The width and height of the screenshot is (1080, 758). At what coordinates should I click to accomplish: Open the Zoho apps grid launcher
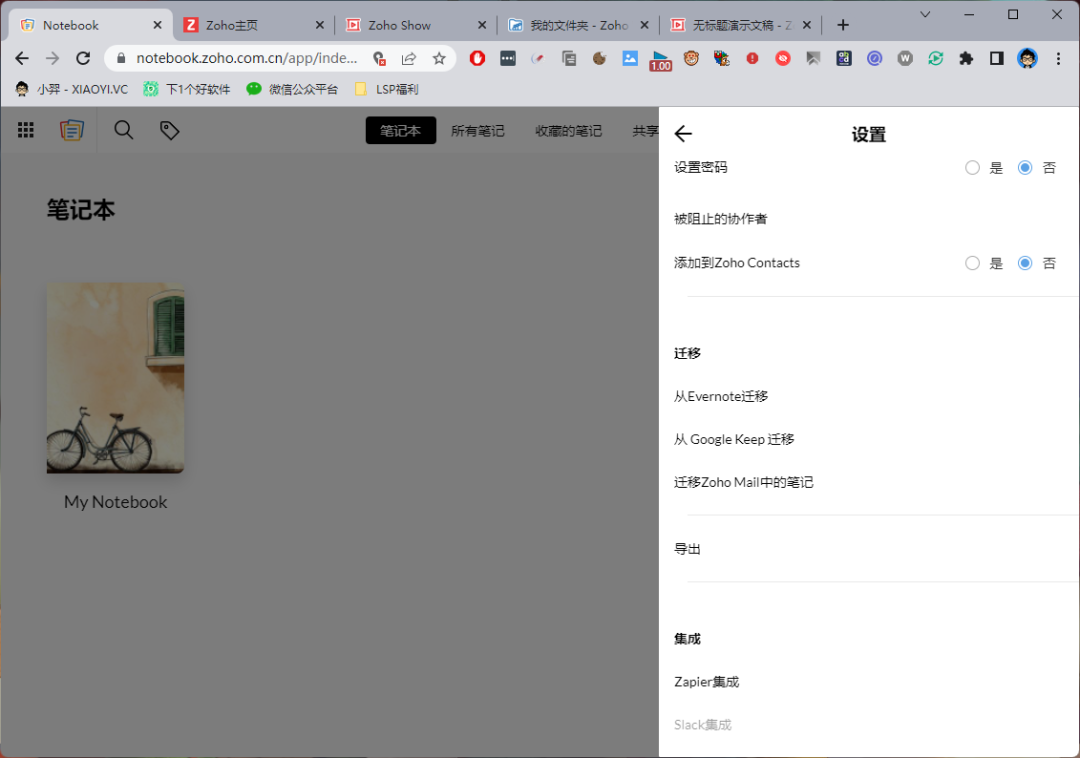pyautogui.click(x=25, y=130)
